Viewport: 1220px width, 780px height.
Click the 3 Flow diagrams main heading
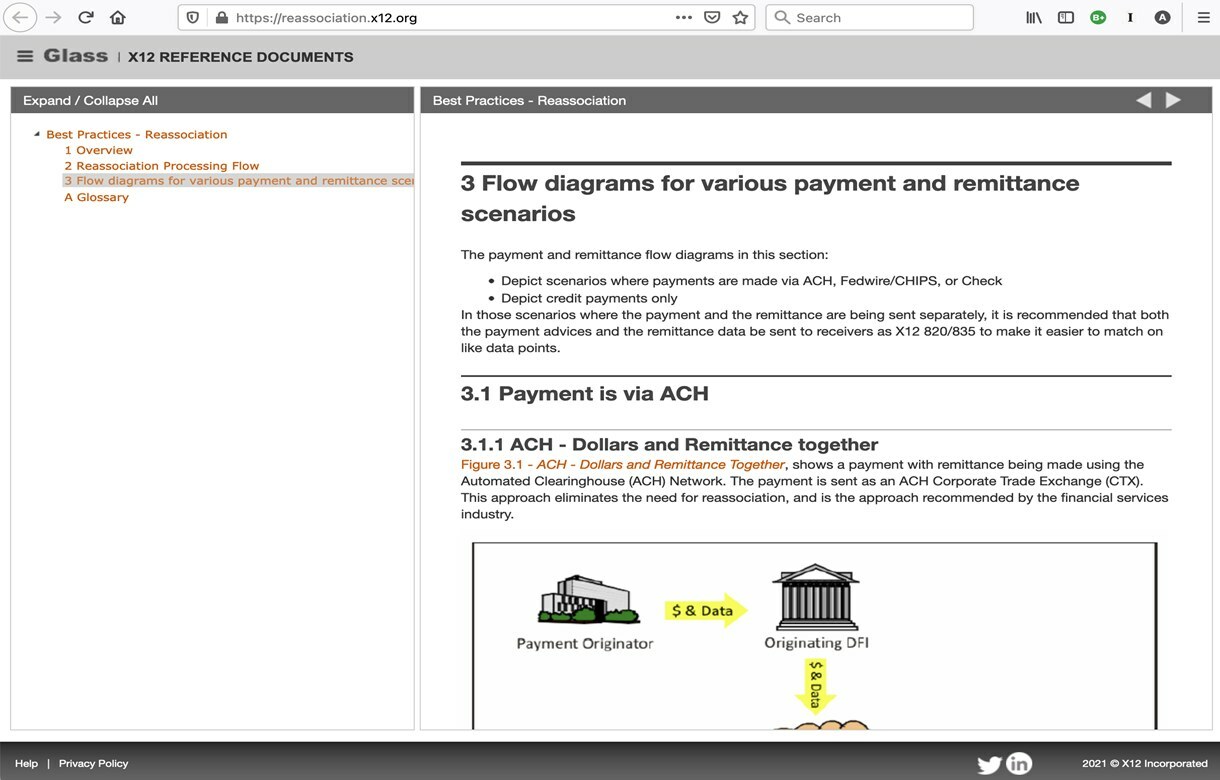point(770,198)
